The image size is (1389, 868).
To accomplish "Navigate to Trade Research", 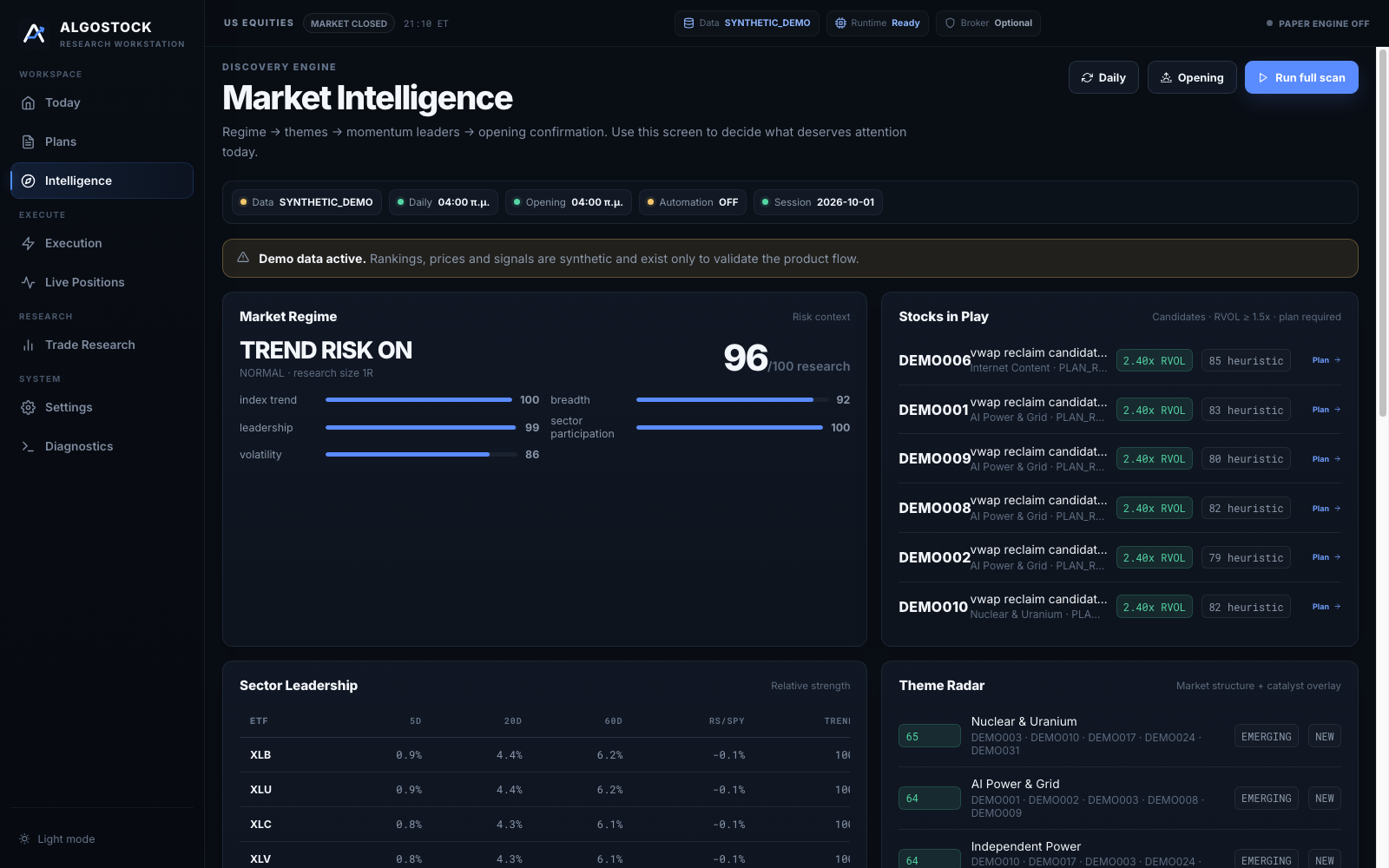I will pyautogui.click(x=102, y=345).
